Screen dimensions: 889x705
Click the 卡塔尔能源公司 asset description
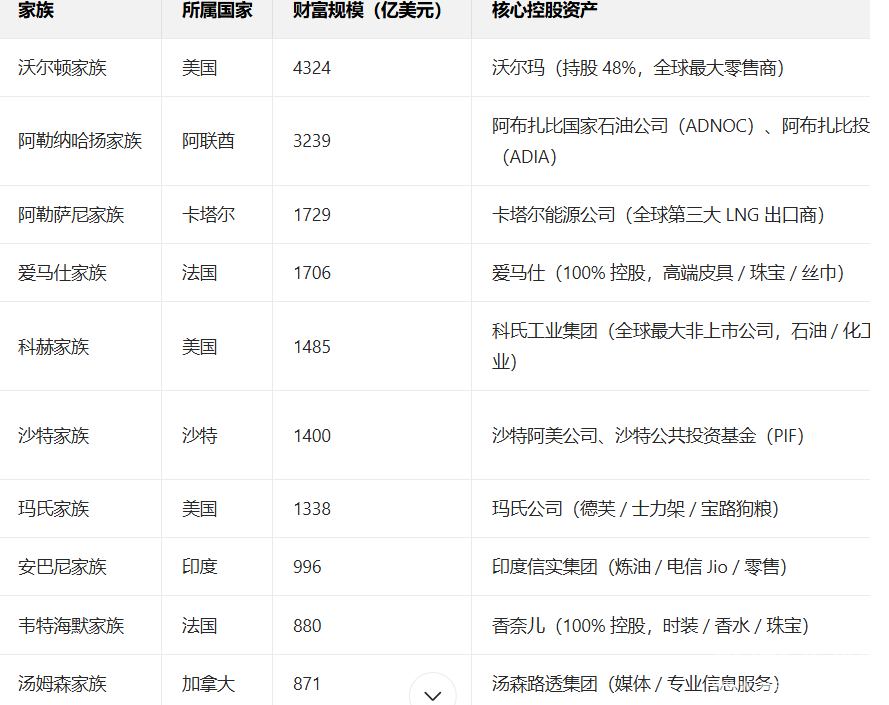click(657, 215)
